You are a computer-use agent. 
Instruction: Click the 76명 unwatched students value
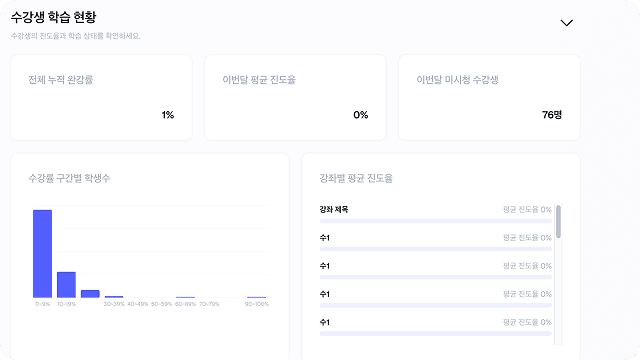tap(552, 115)
